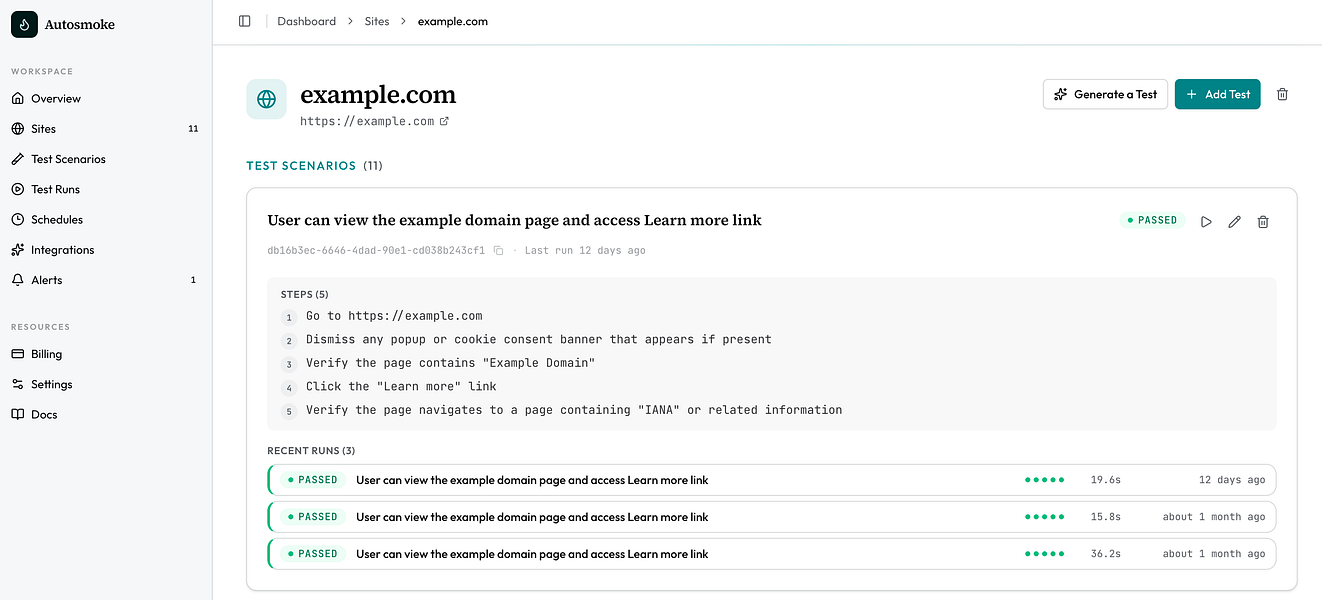The height and width of the screenshot is (600, 1322).
Task: Click the Alerts bell icon
Action: (x=18, y=280)
